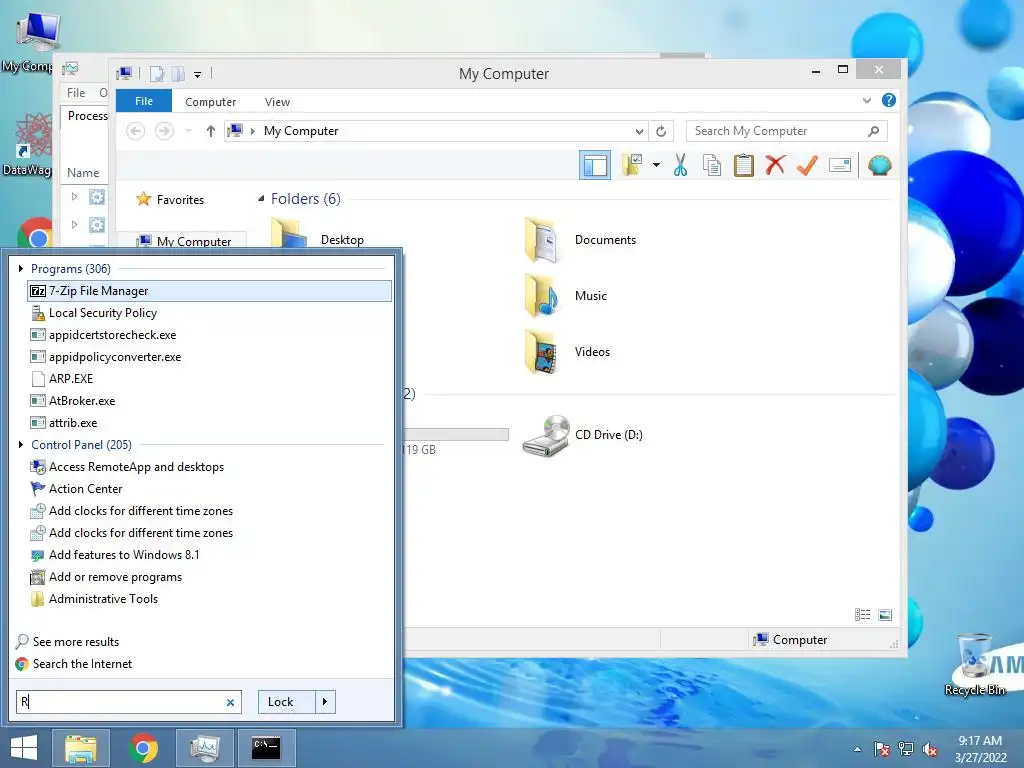This screenshot has width=1024, height=768.
Task: Open the Desktop folder
Action: pos(317,235)
